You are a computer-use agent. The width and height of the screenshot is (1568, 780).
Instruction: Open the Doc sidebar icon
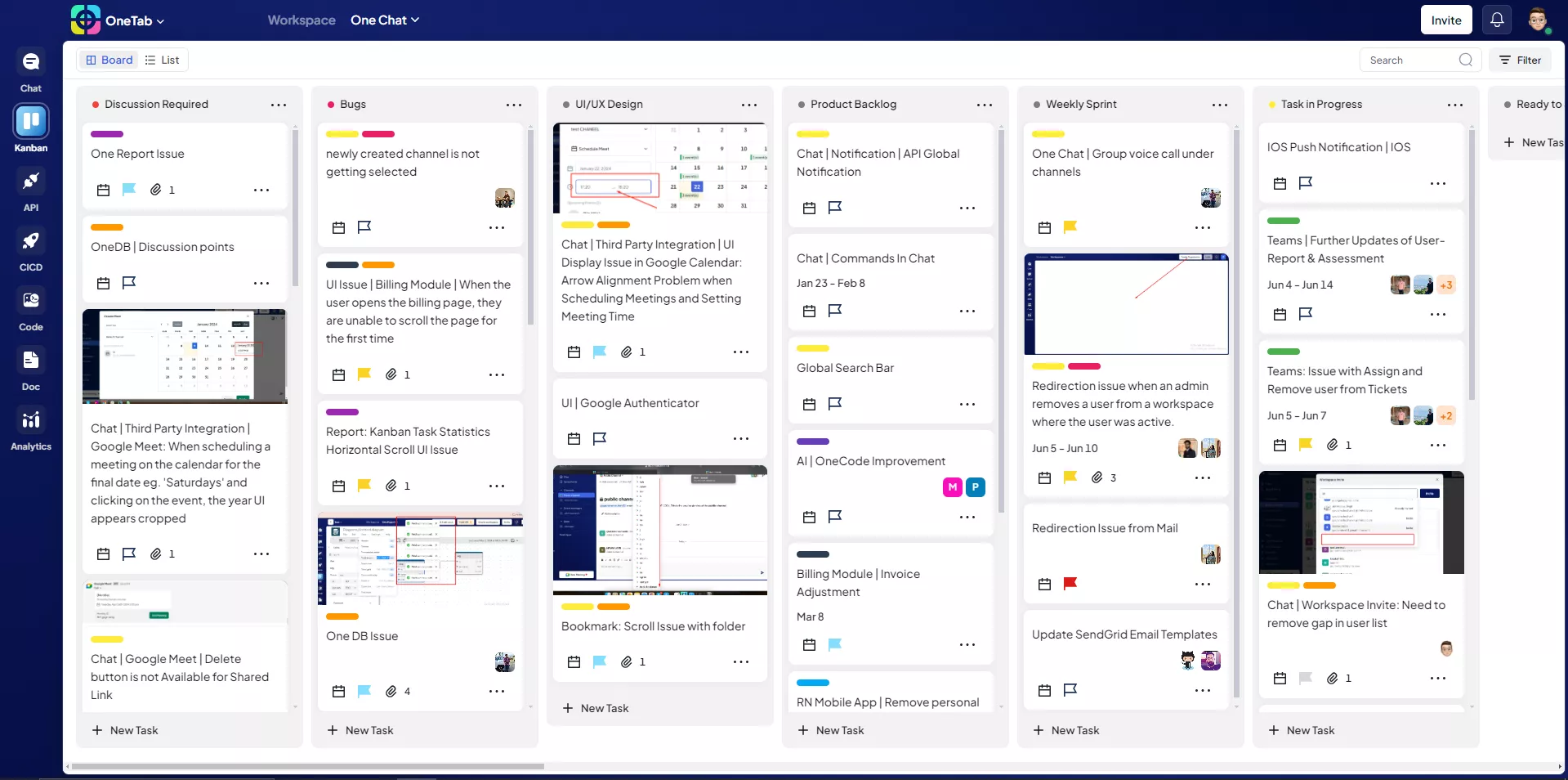click(x=30, y=361)
